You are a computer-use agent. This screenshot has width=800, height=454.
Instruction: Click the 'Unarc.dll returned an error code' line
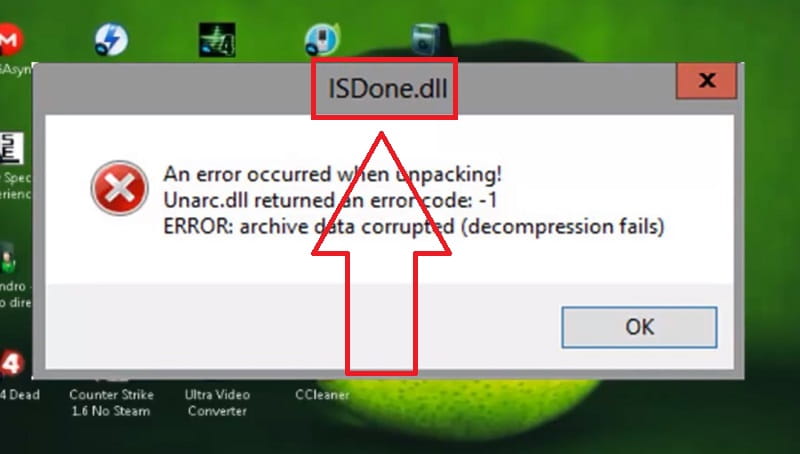(330, 200)
